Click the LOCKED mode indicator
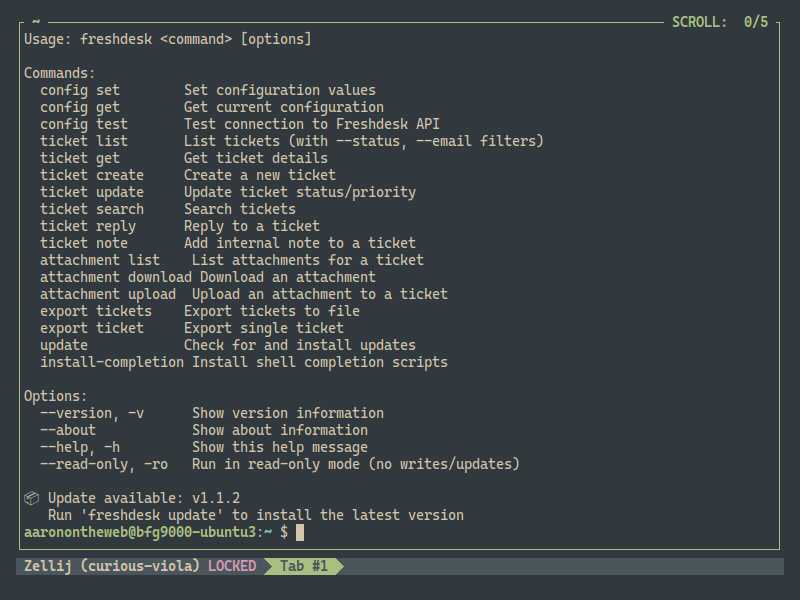The width and height of the screenshot is (800, 600). pyautogui.click(x=232, y=566)
